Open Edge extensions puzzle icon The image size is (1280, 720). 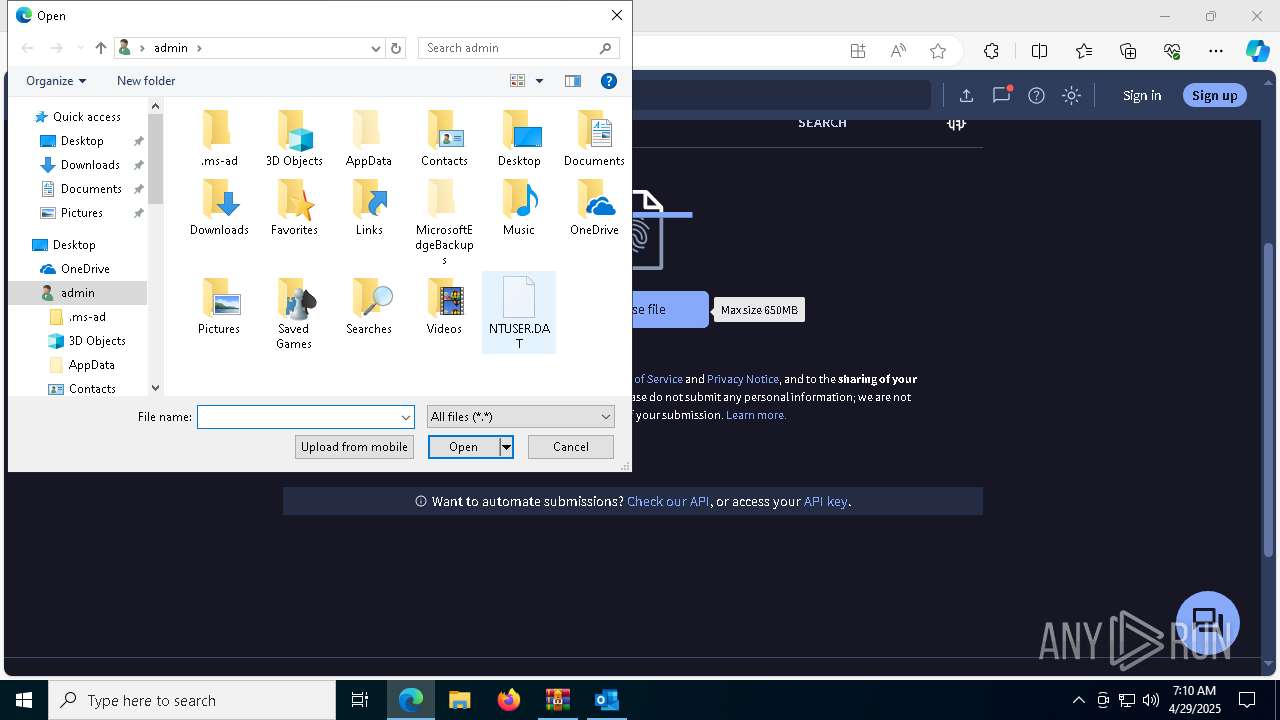click(x=991, y=51)
